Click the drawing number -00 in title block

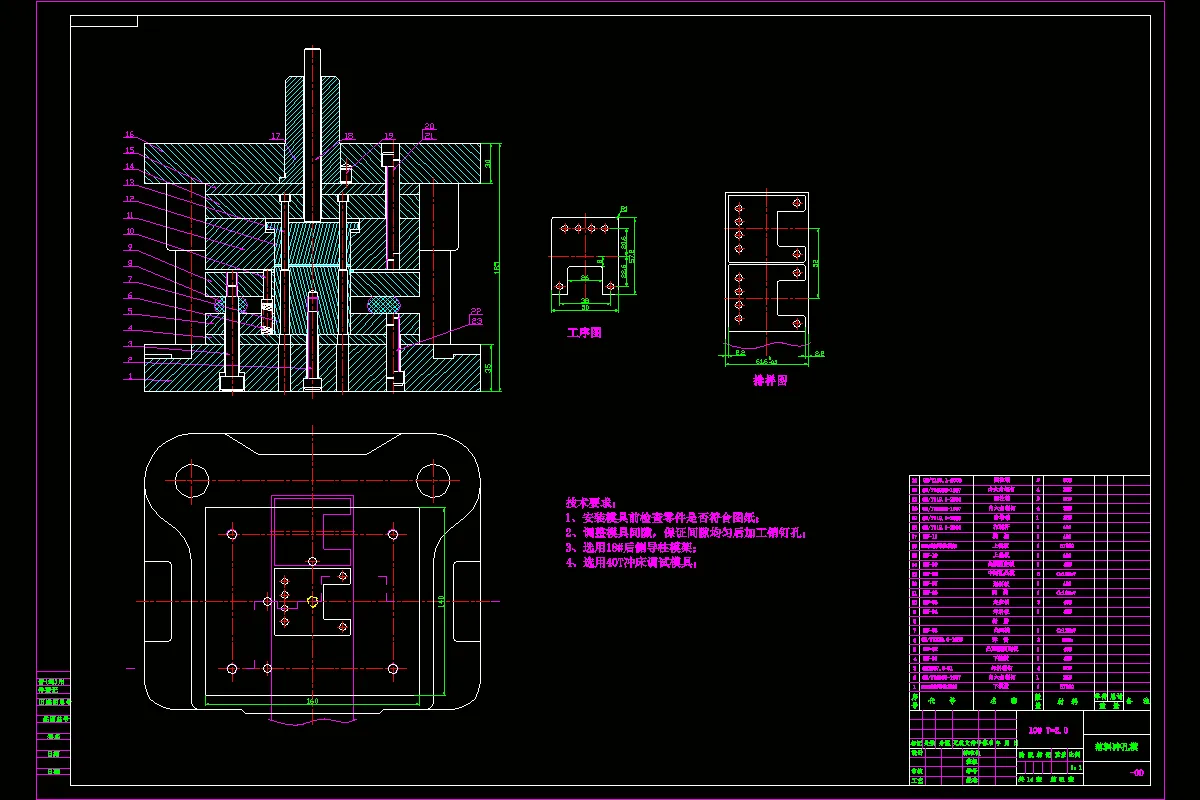click(x=1136, y=772)
